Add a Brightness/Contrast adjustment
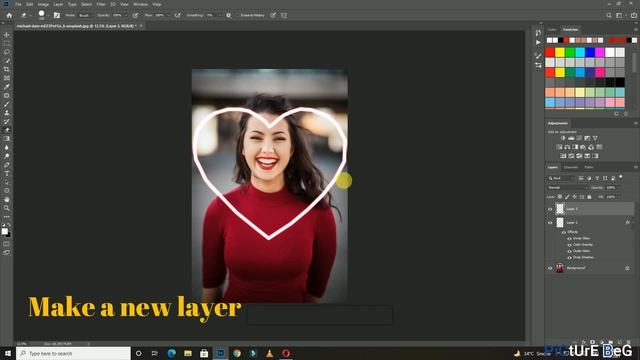640x360 pixels. click(x=563, y=138)
